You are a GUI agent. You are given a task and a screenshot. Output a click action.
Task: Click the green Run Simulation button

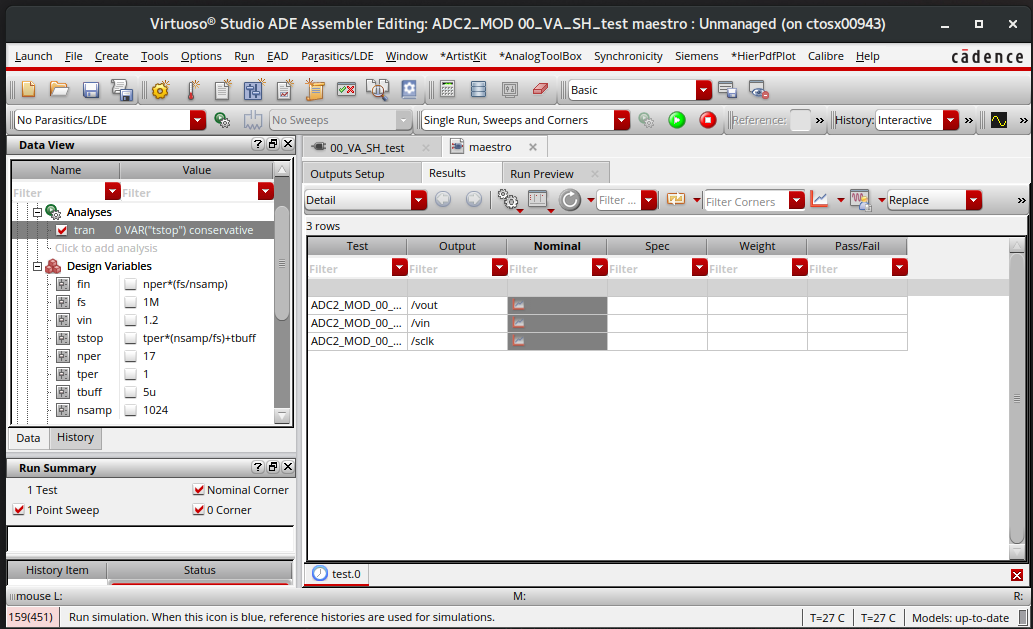tap(677, 120)
